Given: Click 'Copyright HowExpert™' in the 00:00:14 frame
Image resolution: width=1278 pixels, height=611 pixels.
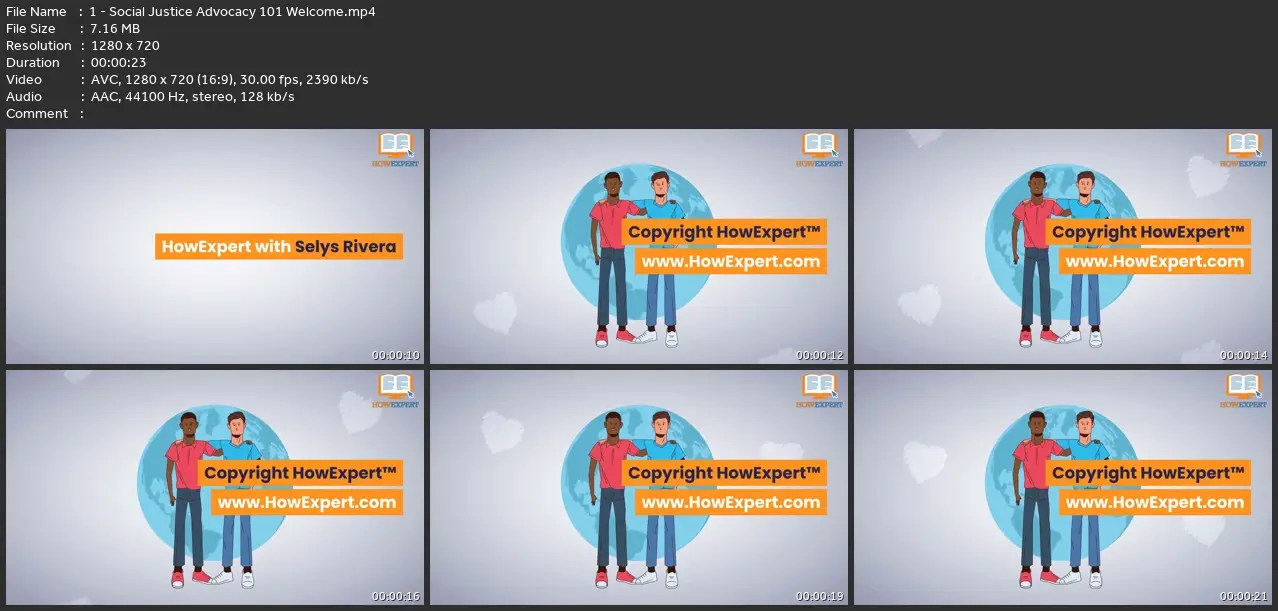Looking at the screenshot, I should click(x=1148, y=232).
